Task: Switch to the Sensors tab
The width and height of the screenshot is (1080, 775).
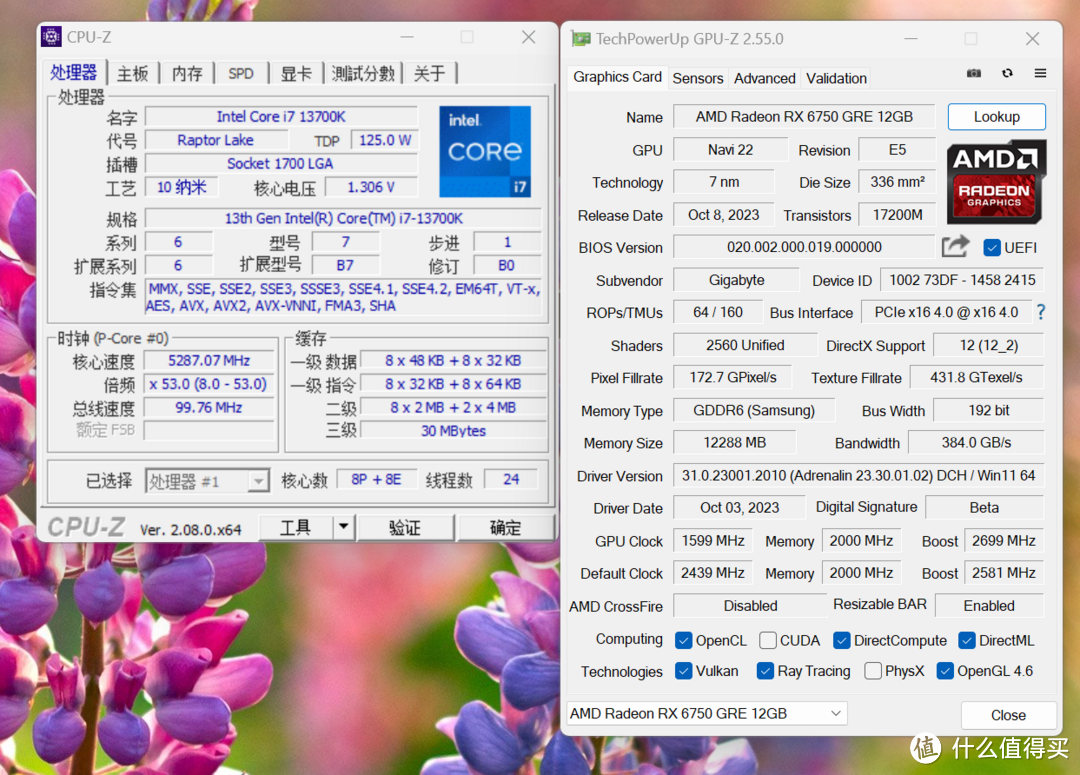Action: tap(698, 78)
